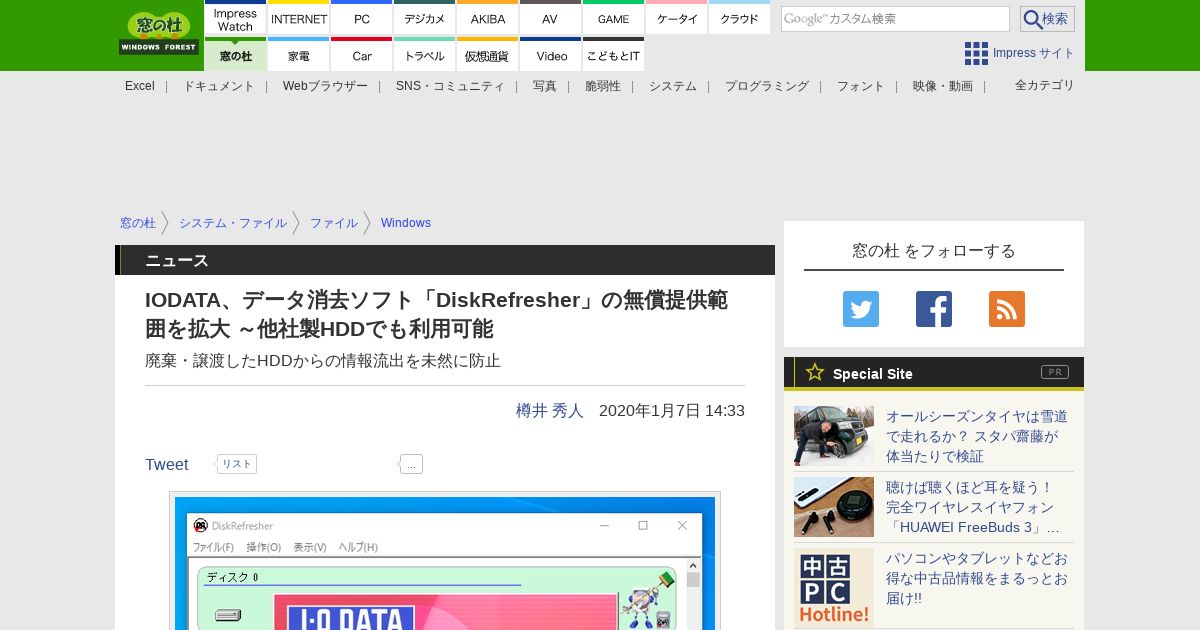Open the Twitter follow icon
1200x630 pixels.
click(861, 309)
